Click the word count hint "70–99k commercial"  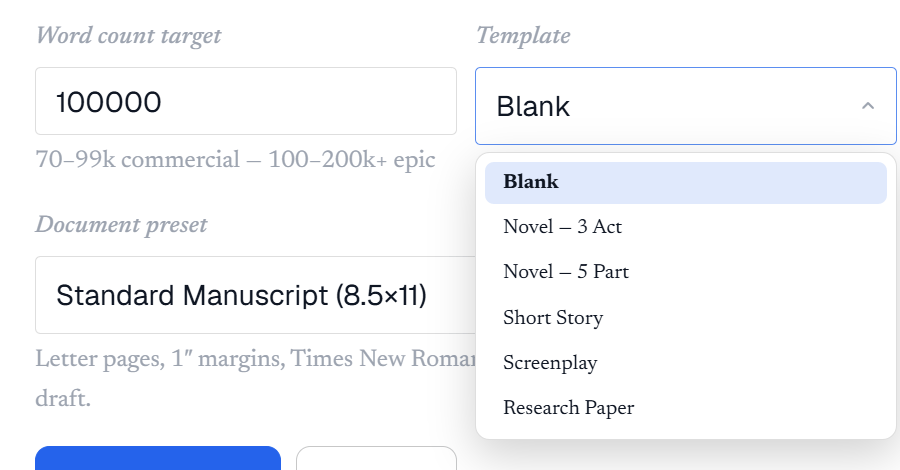coord(138,160)
